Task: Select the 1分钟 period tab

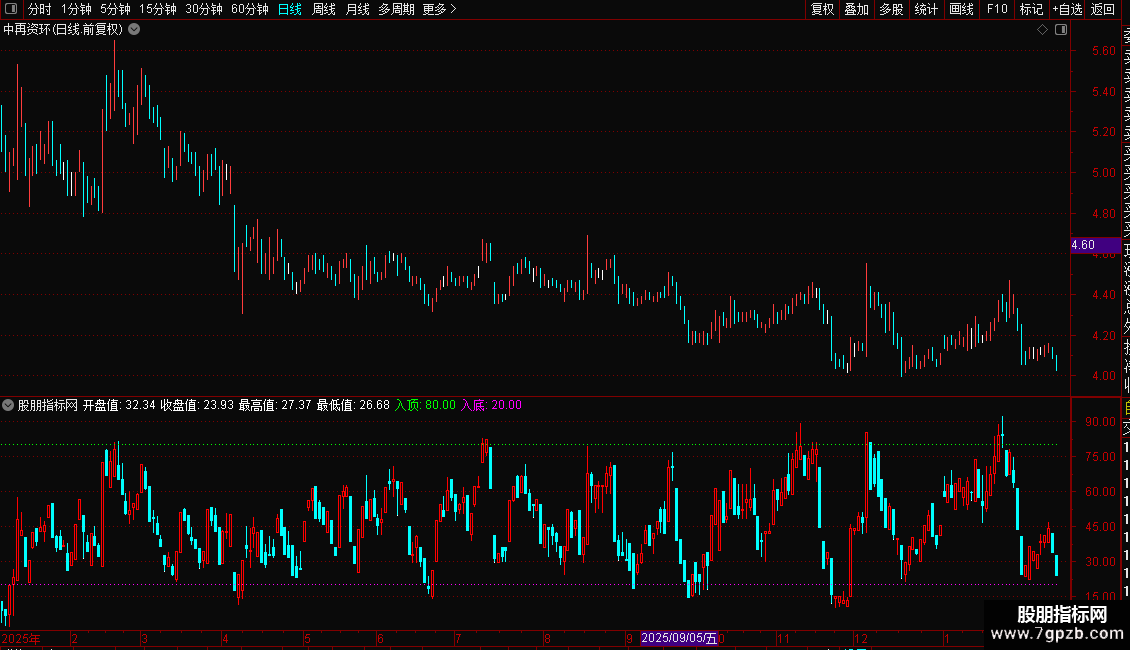Action: click(x=76, y=9)
